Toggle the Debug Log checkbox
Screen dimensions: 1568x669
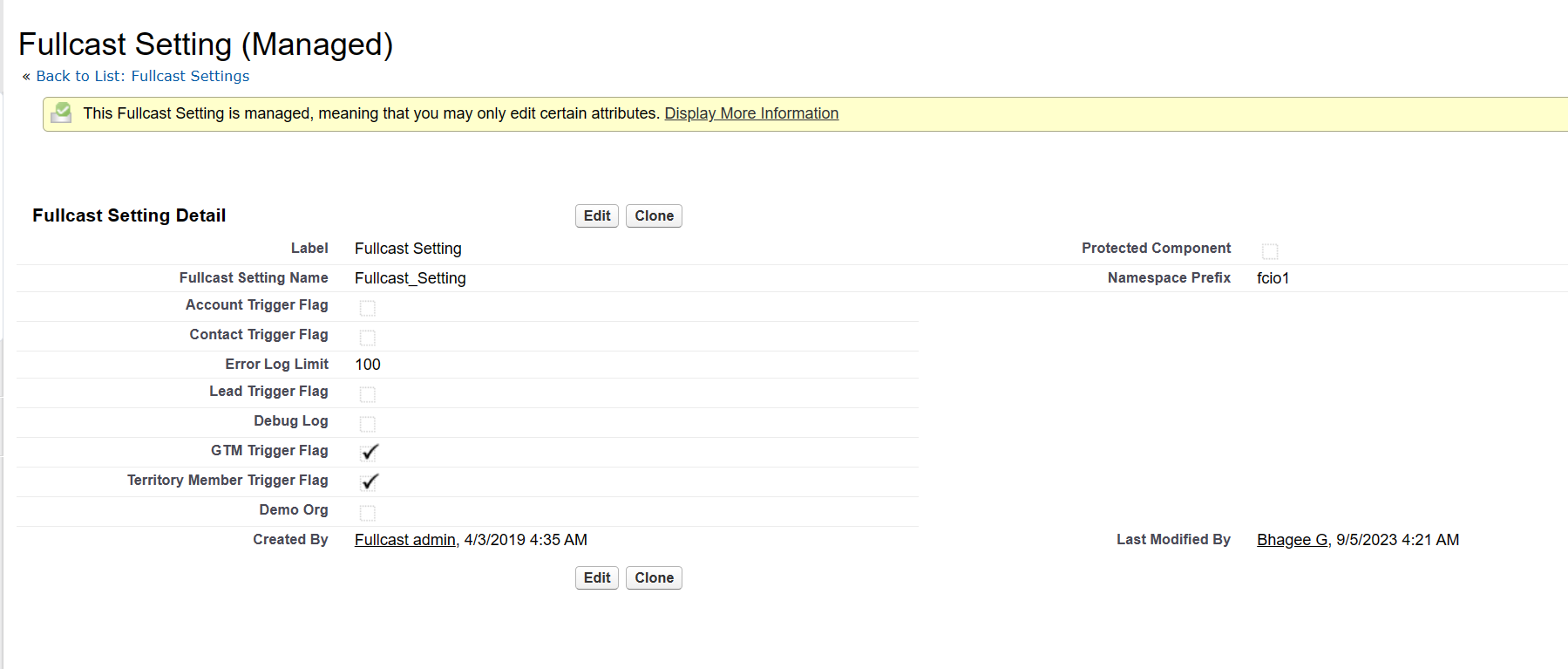(x=368, y=424)
